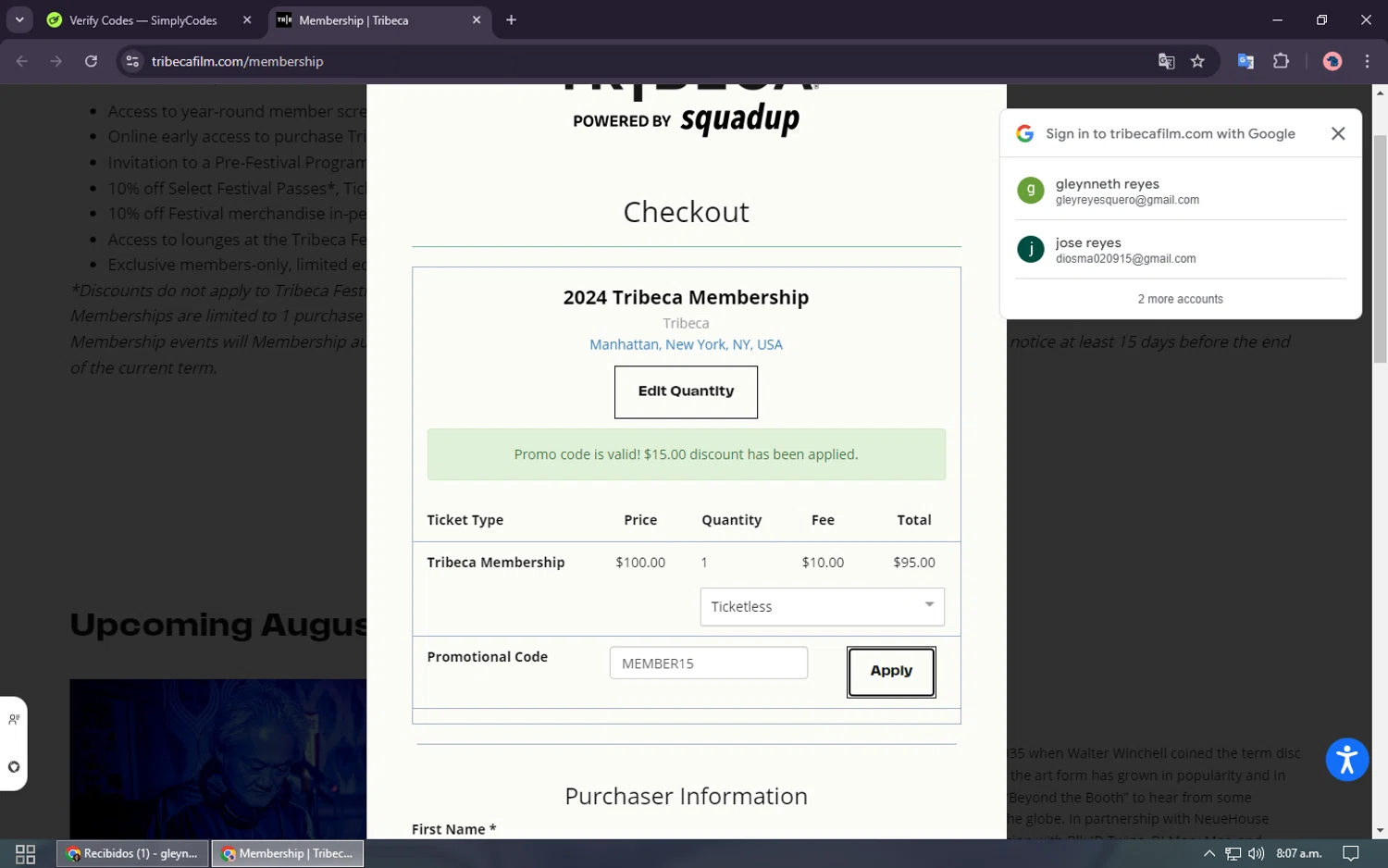The width and height of the screenshot is (1388, 868).
Task: Open Windows Task View icon
Action: [26, 853]
